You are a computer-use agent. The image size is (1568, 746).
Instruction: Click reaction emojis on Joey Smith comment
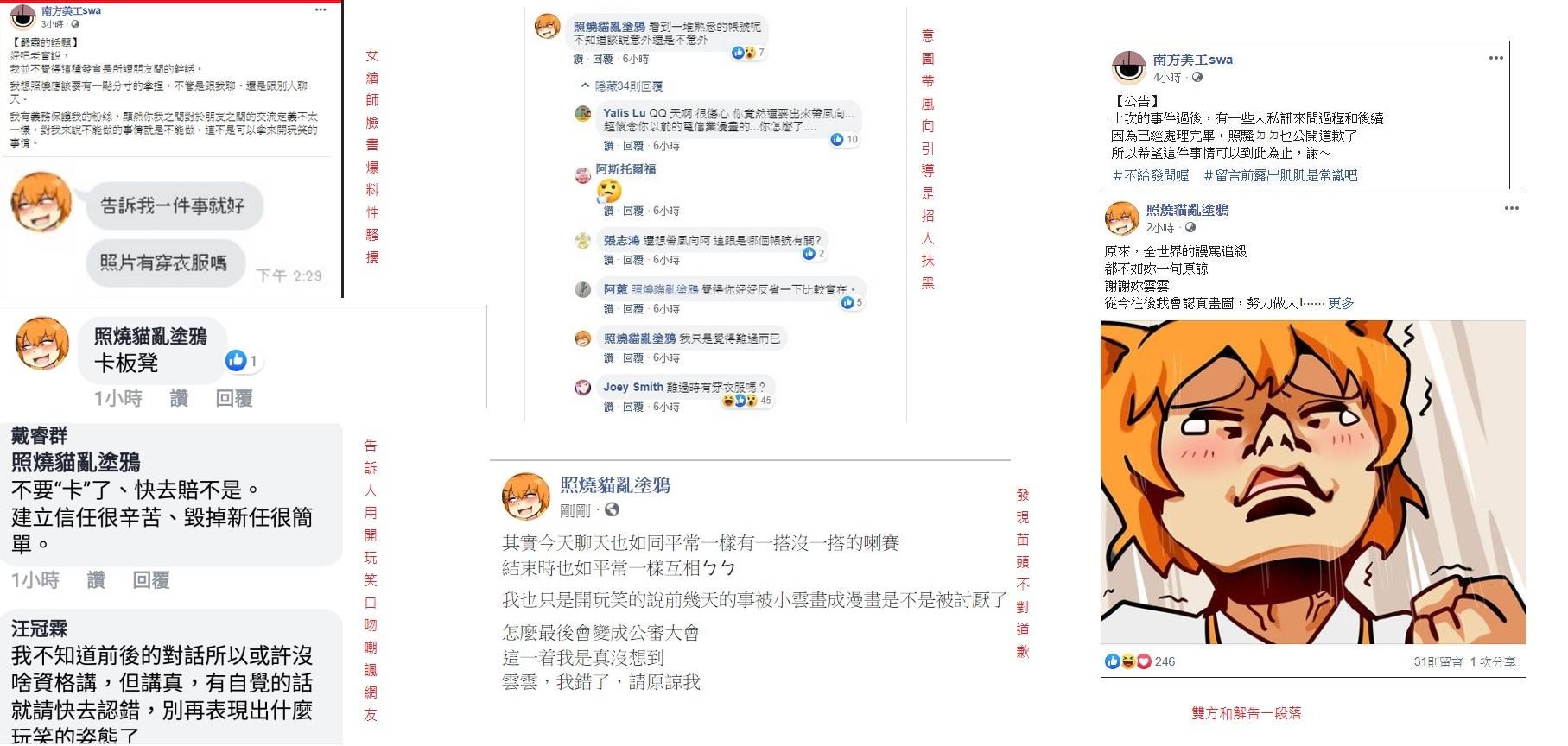[740, 401]
